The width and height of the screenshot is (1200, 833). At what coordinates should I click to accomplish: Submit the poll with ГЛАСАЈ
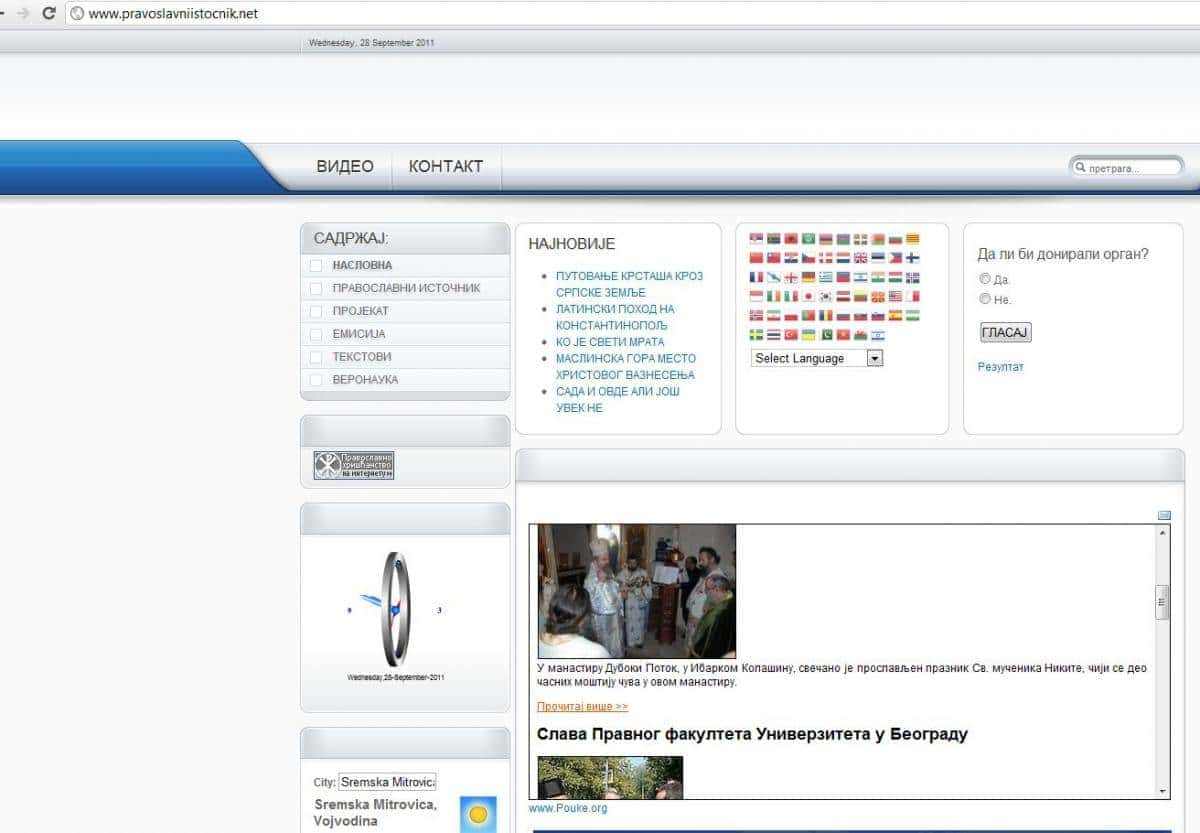[1005, 332]
